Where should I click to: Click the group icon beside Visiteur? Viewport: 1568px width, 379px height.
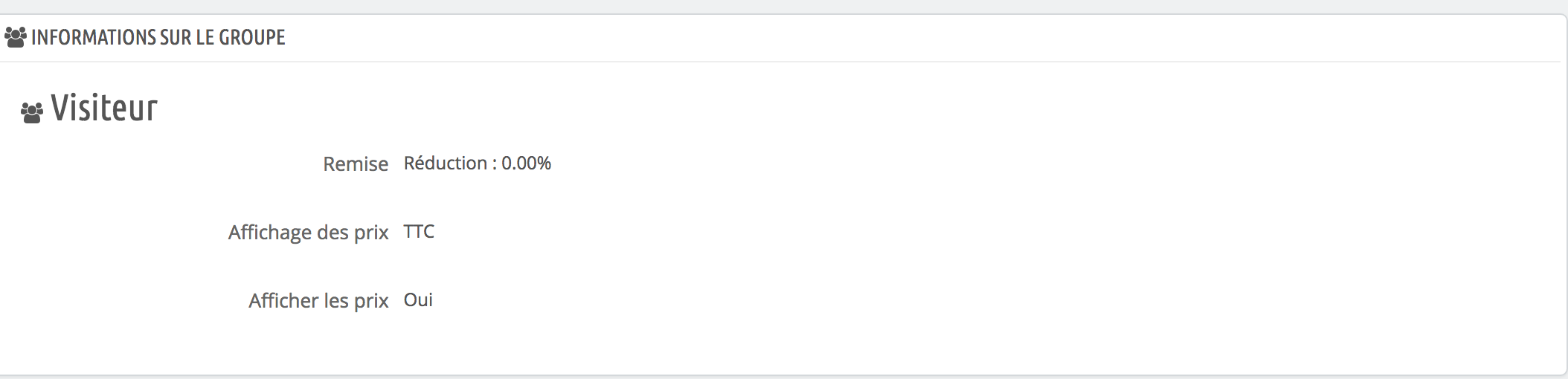click(32, 112)
